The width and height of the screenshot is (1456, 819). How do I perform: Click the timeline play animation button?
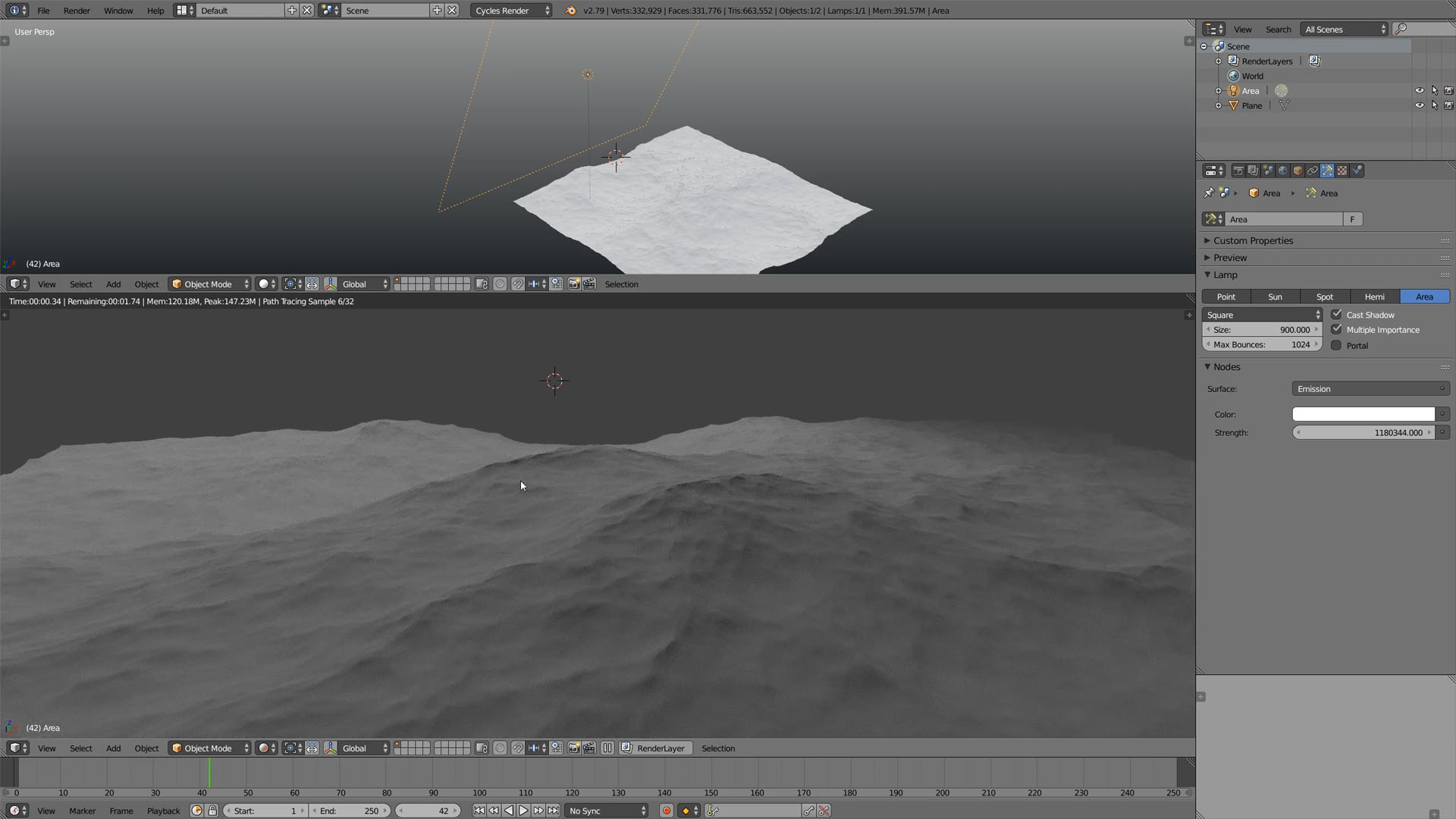click(523, 811)
